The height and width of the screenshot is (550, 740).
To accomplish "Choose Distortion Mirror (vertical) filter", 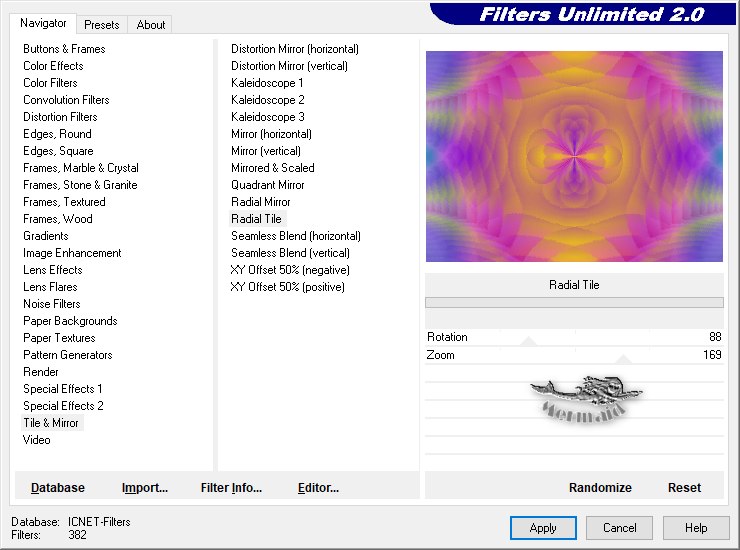I will tap(289, 66).
